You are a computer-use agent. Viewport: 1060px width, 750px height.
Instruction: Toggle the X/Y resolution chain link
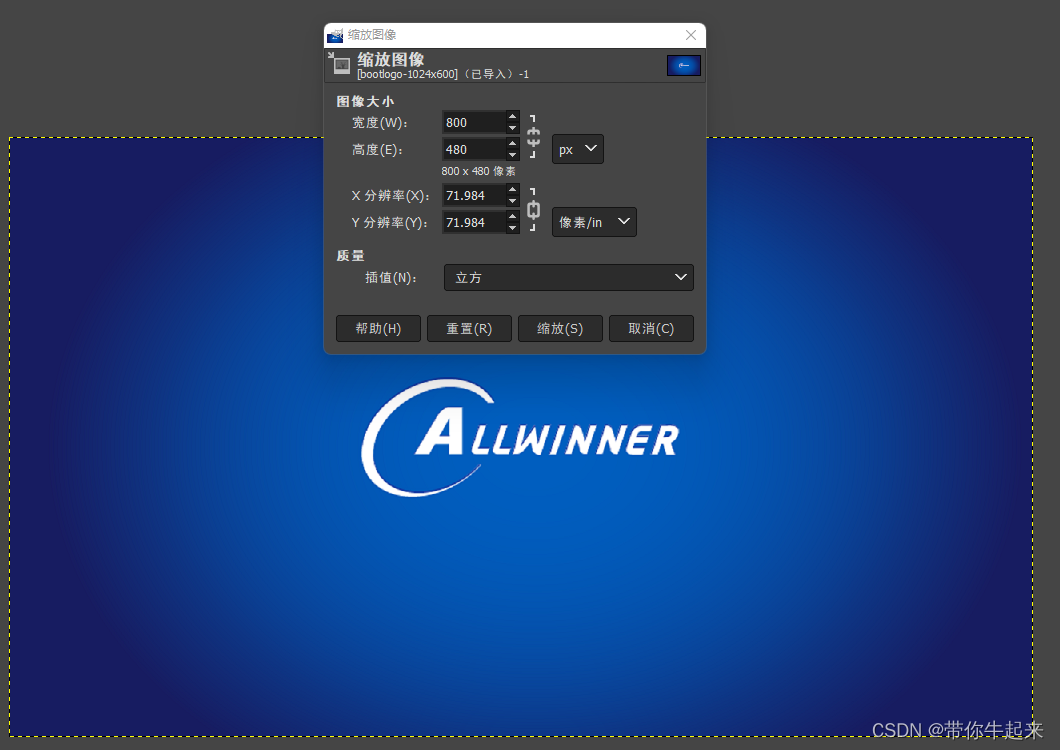[x=533, y=210]
